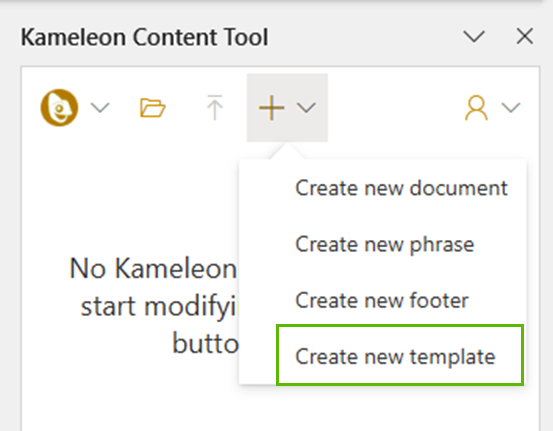The image size is (553, 431).
Task: Expand the chevron beside the Kameleon logo
Action: pos(100,108)
